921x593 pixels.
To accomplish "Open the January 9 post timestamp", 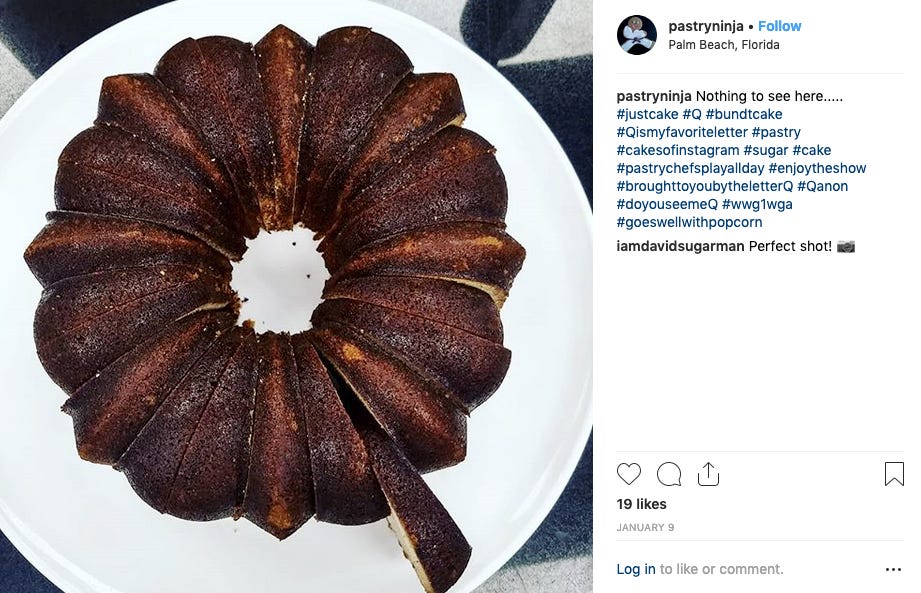I will 645,528.
